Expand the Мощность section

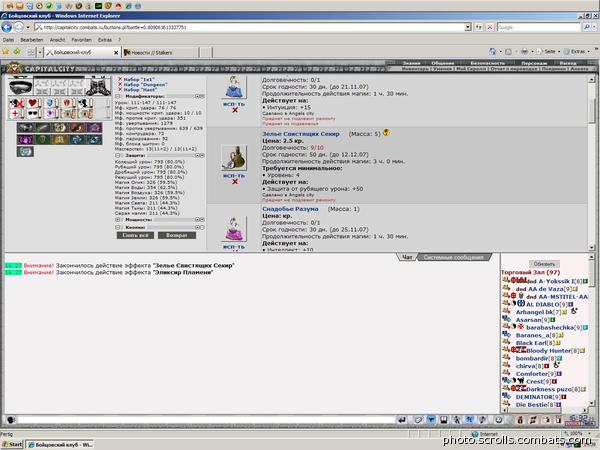[x=118, y=220]
